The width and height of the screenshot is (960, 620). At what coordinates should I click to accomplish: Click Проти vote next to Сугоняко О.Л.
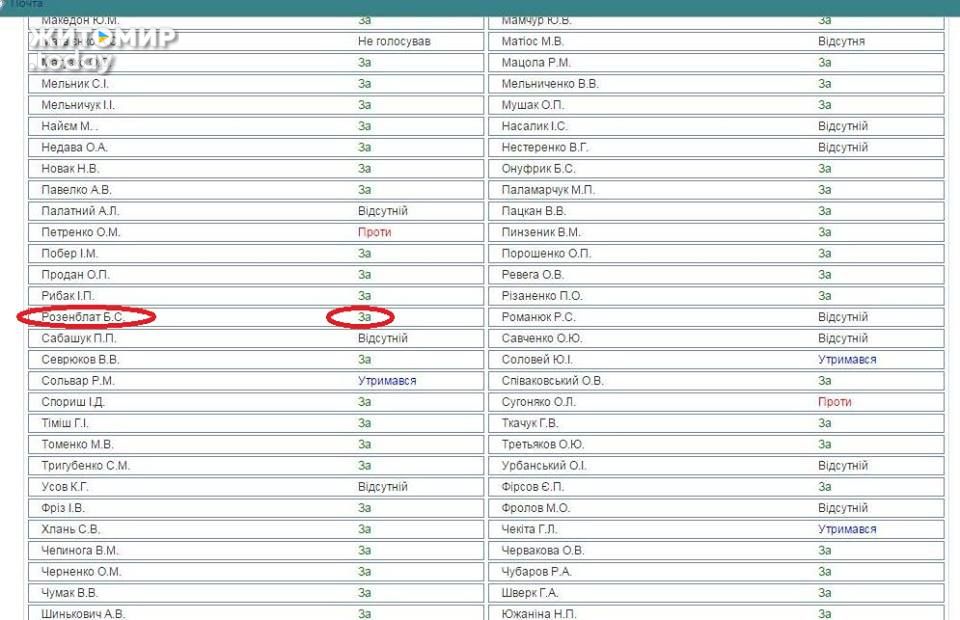click(834, 402)
